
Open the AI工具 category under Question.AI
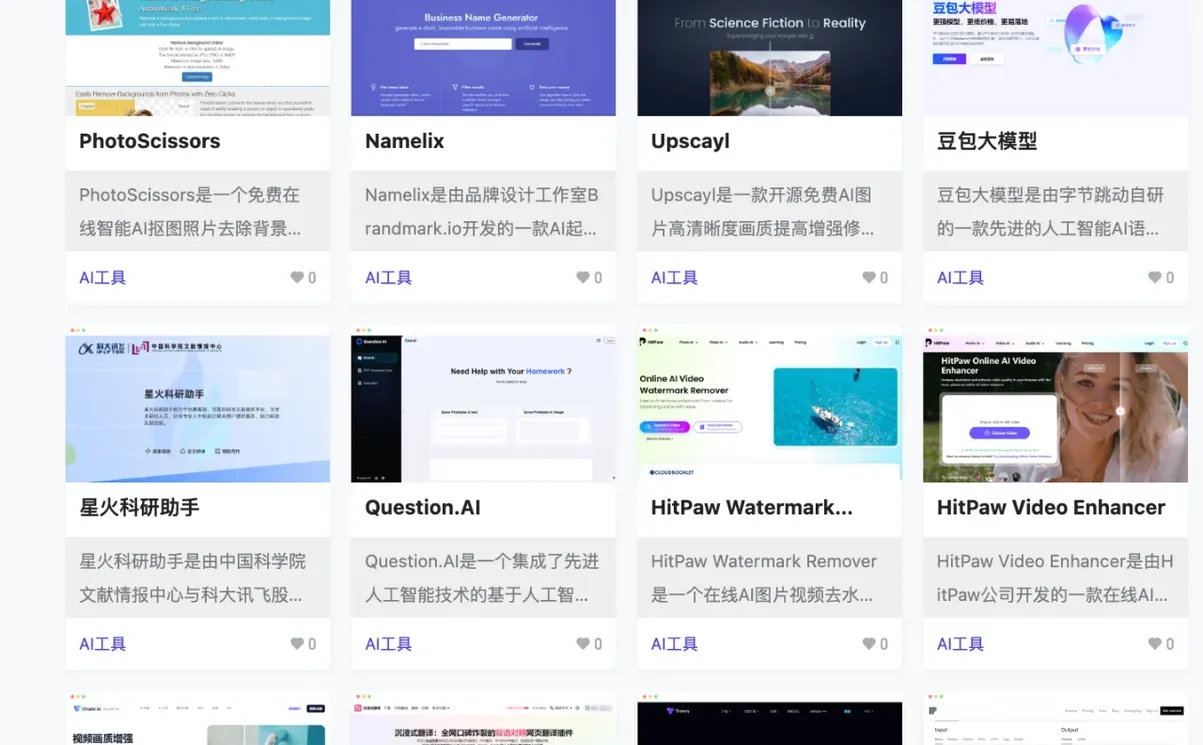387,643
